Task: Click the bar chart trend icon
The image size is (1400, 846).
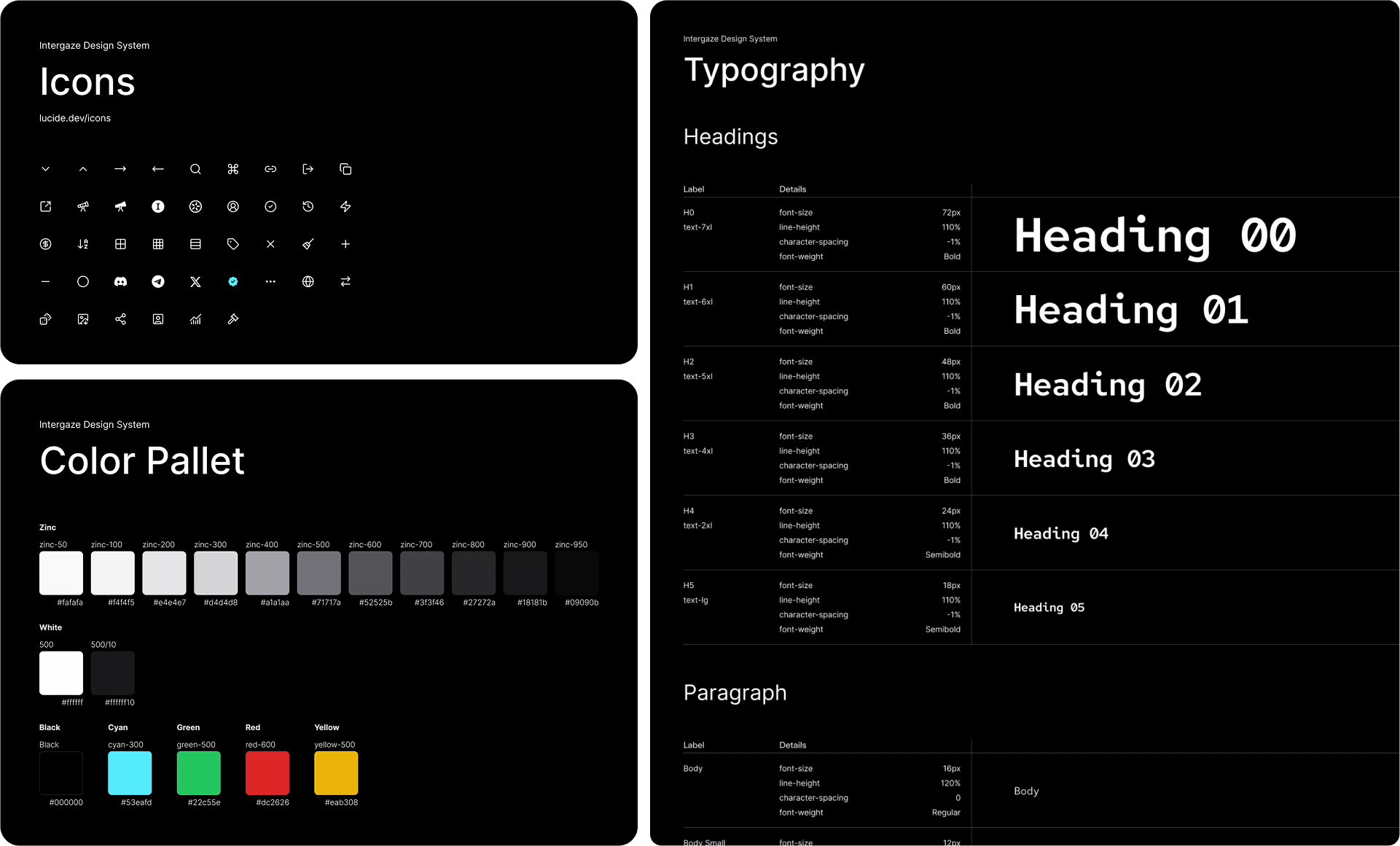Action: click(x=195, y=319)
